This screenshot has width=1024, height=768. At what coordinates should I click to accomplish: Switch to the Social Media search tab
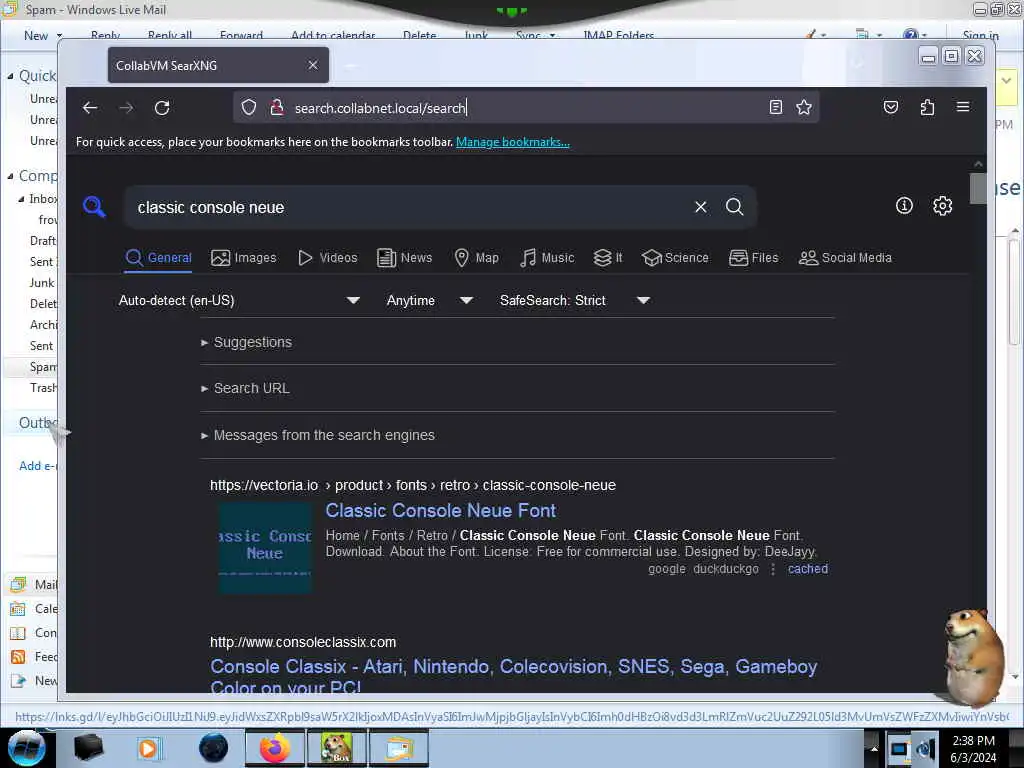pos(845,258)
